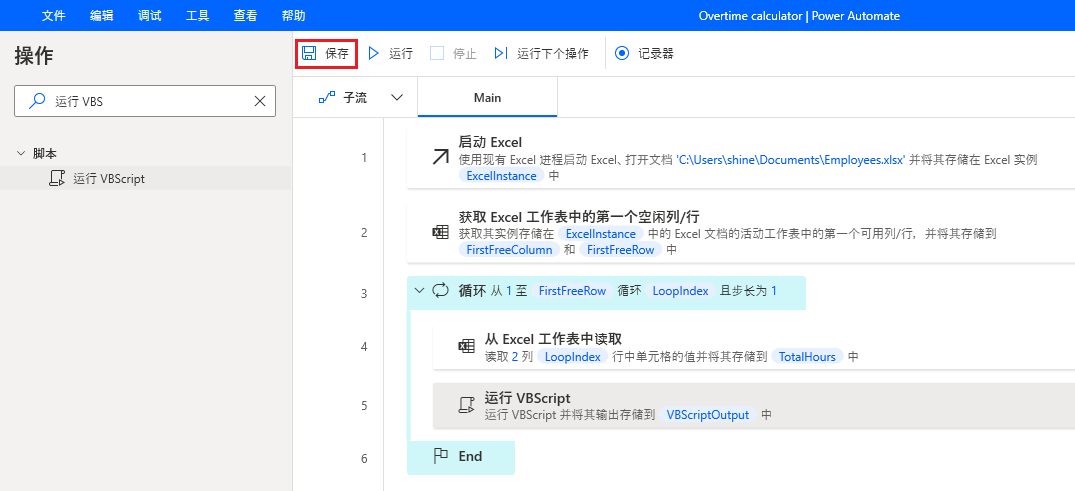Click the window title Overtime calculator | Power Automate
Image resolution: width=1075 pixels, height=491 pixels.
click(x=799, y=15)
